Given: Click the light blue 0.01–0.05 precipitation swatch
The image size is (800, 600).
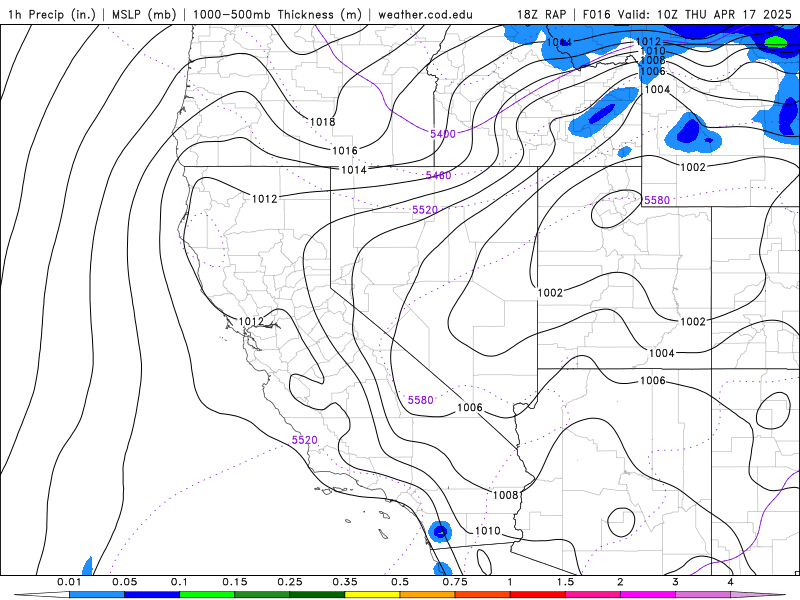Looking at the screenshot, I should pos(96,595).
